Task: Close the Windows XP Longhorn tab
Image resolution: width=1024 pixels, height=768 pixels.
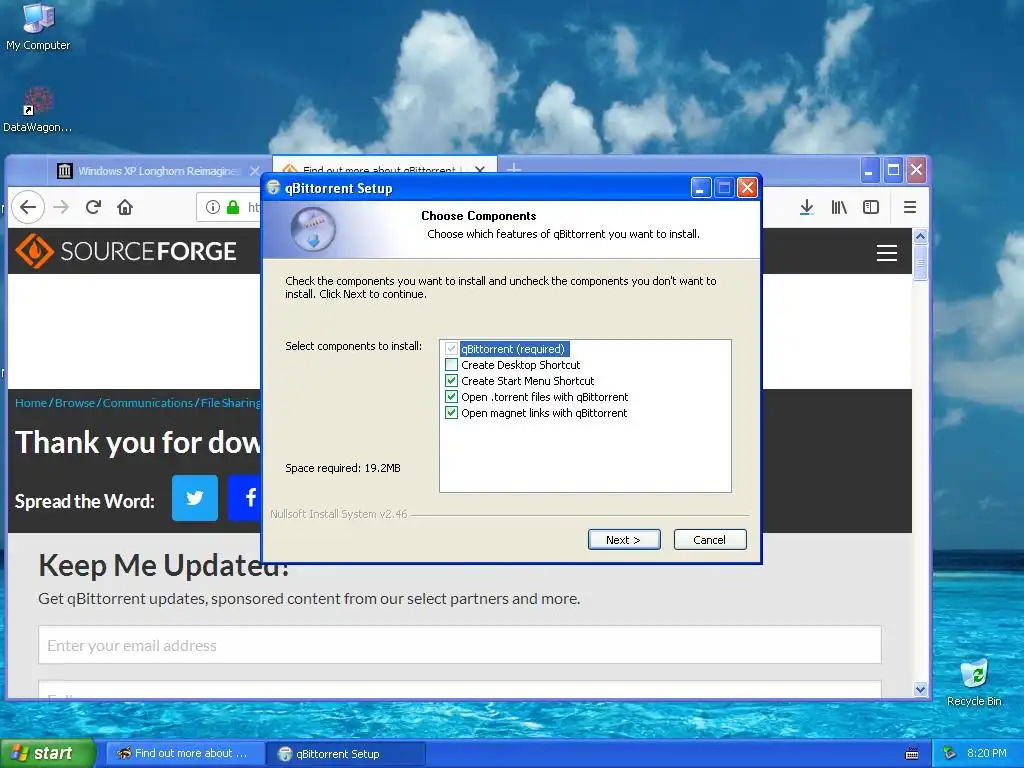Action: tap(255, 170)
